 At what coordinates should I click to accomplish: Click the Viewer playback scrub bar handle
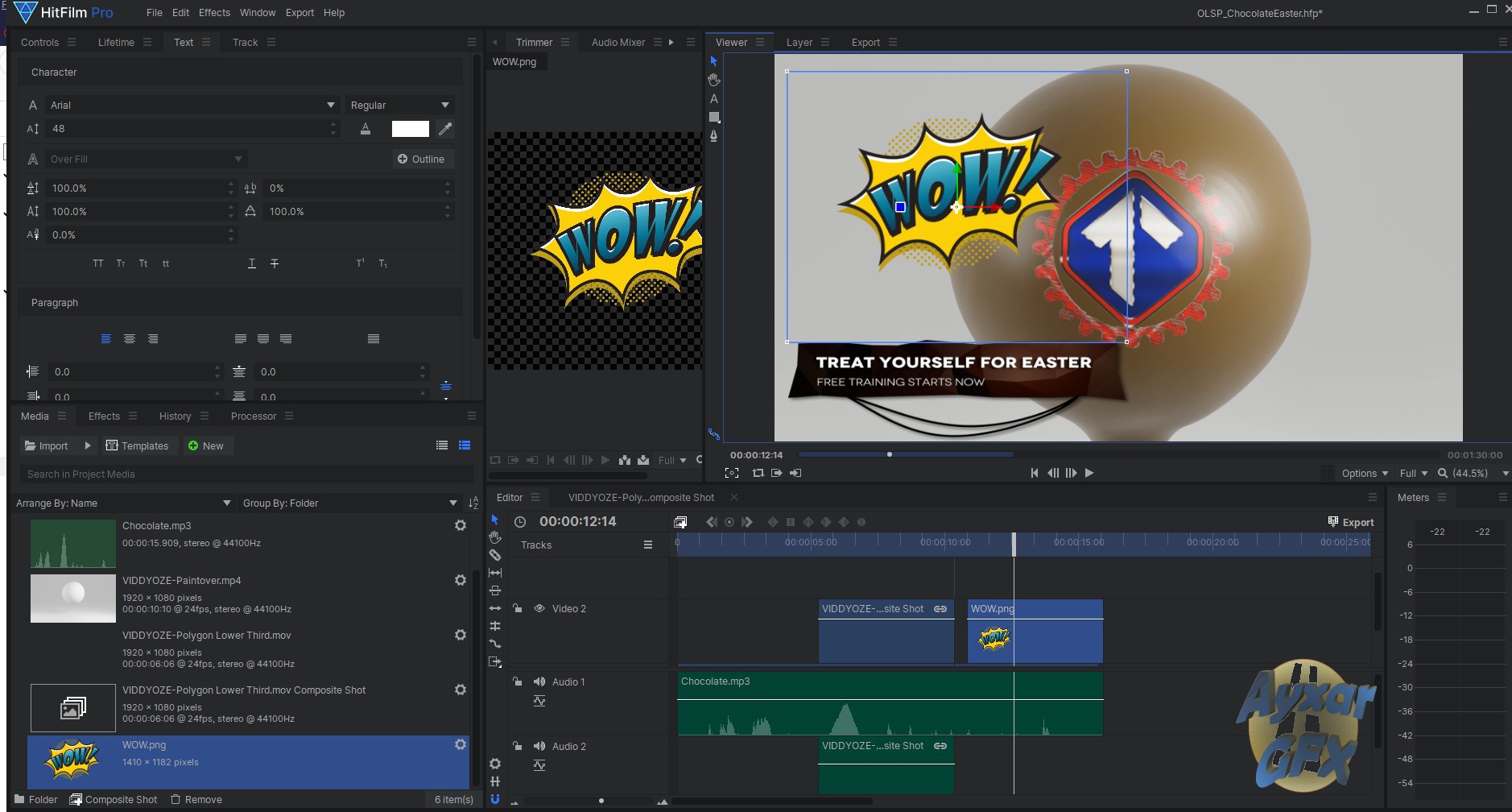coord(890,454)
